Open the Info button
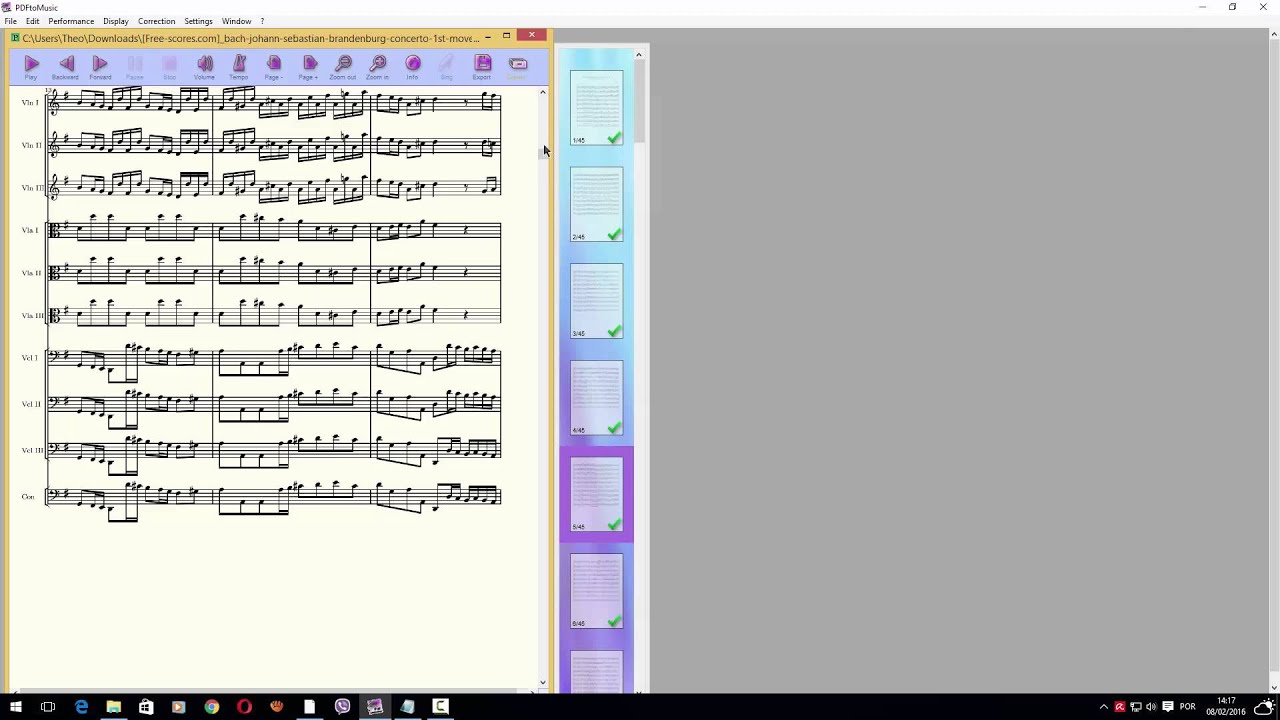The height and width of the screenshot is (720, 1280). point(412,66)
